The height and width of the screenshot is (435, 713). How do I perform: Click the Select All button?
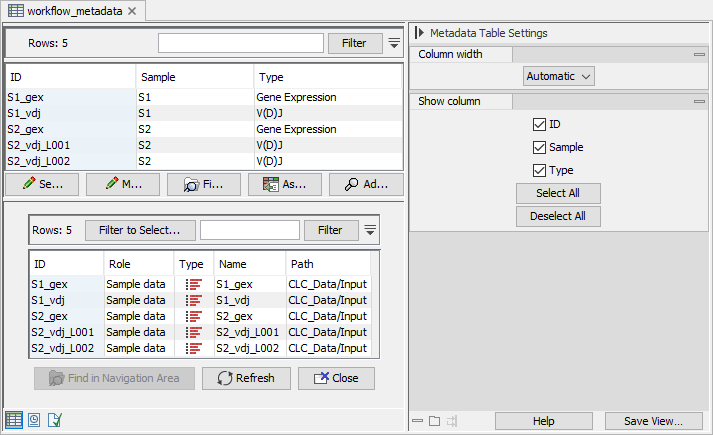[x=558, y=193]
